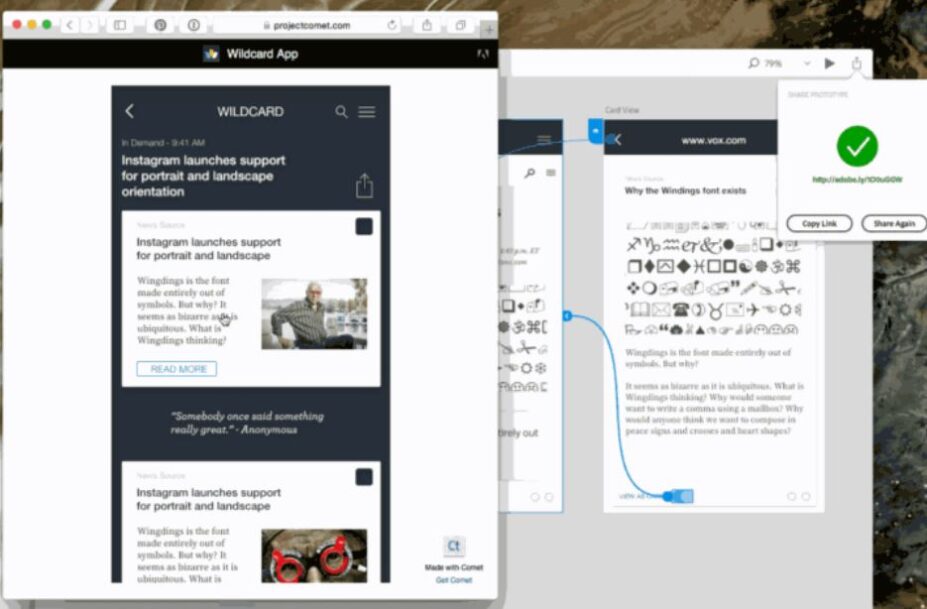Check the dark square on first card
927x609 pixels.
pyautogui.click(x=364, y=227)
